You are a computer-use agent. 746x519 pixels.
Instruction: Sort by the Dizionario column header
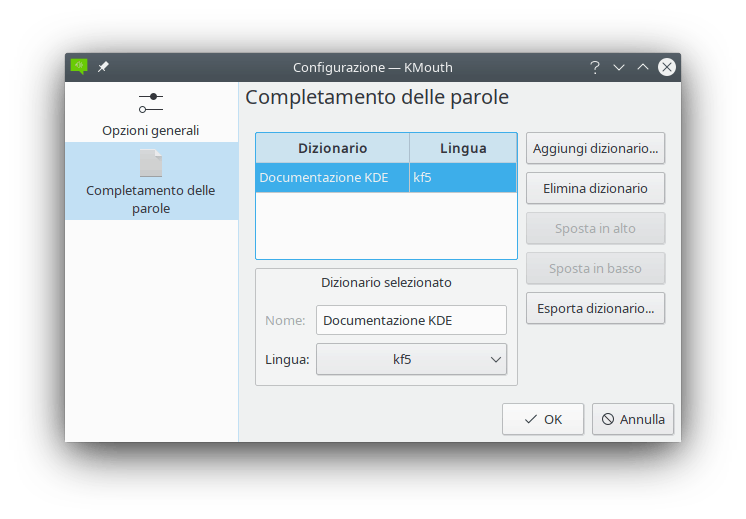click(332, 148)
